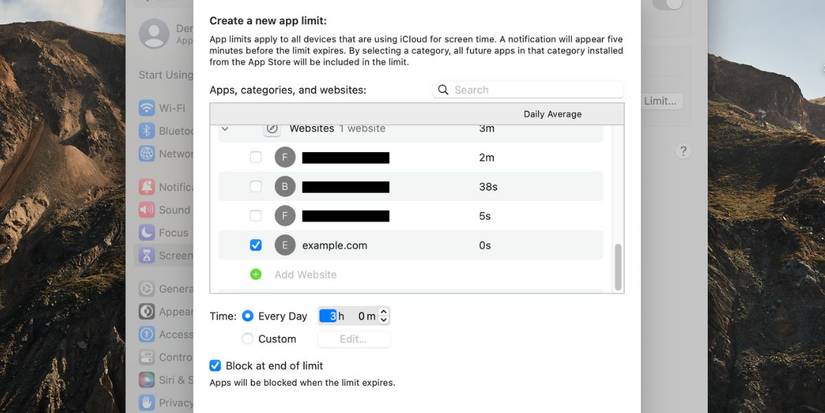Image resolution: width=825 pixels, height=413 pixels.
Task: Collapse the Websites category chevron
Action: (x=225, y=129)
